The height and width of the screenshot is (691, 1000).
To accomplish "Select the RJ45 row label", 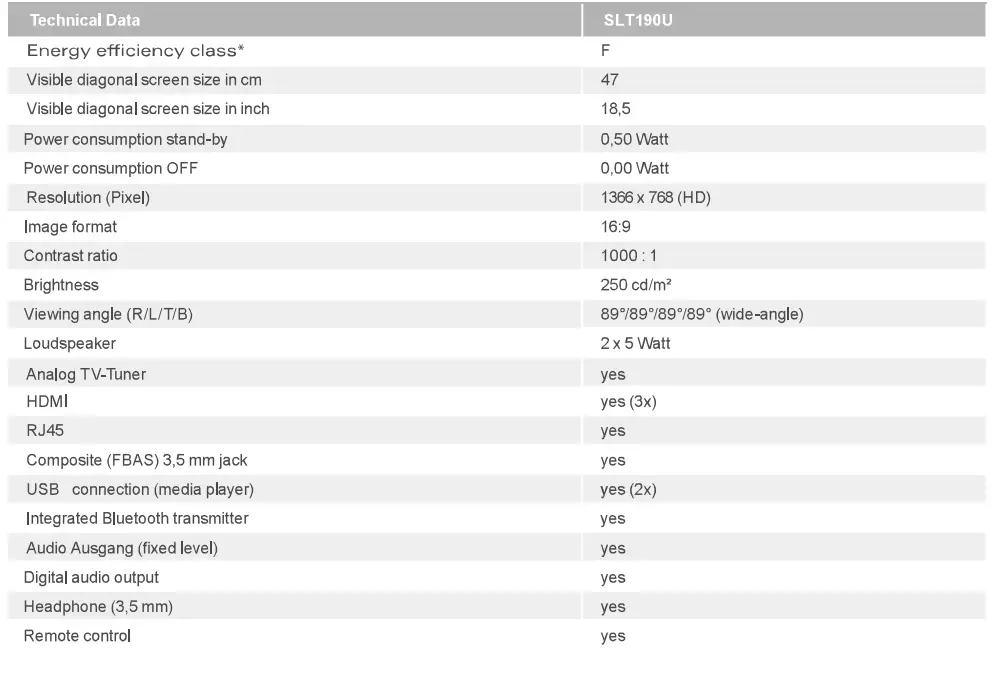I will 45,431.
